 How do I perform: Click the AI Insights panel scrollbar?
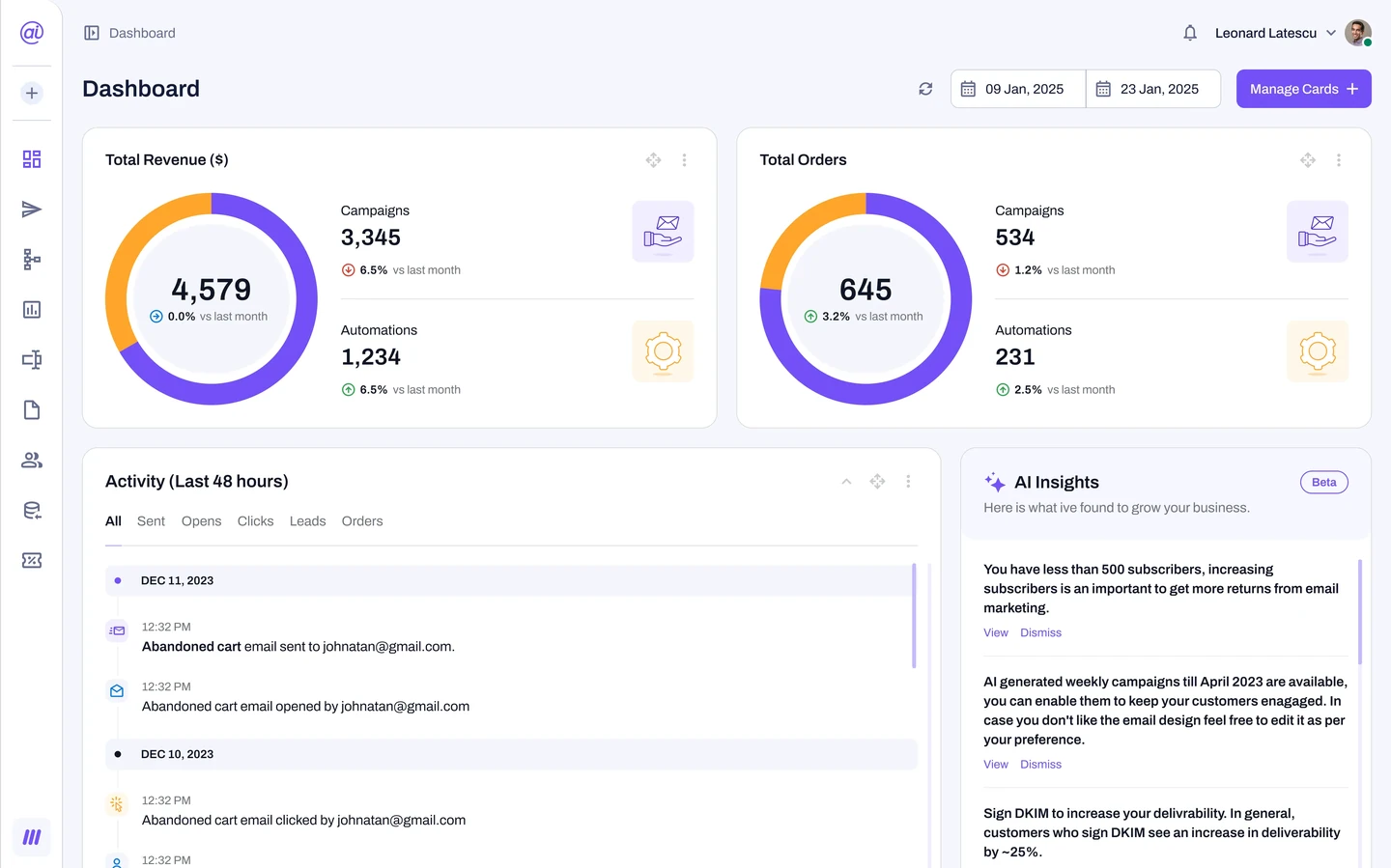[1360, 612]
